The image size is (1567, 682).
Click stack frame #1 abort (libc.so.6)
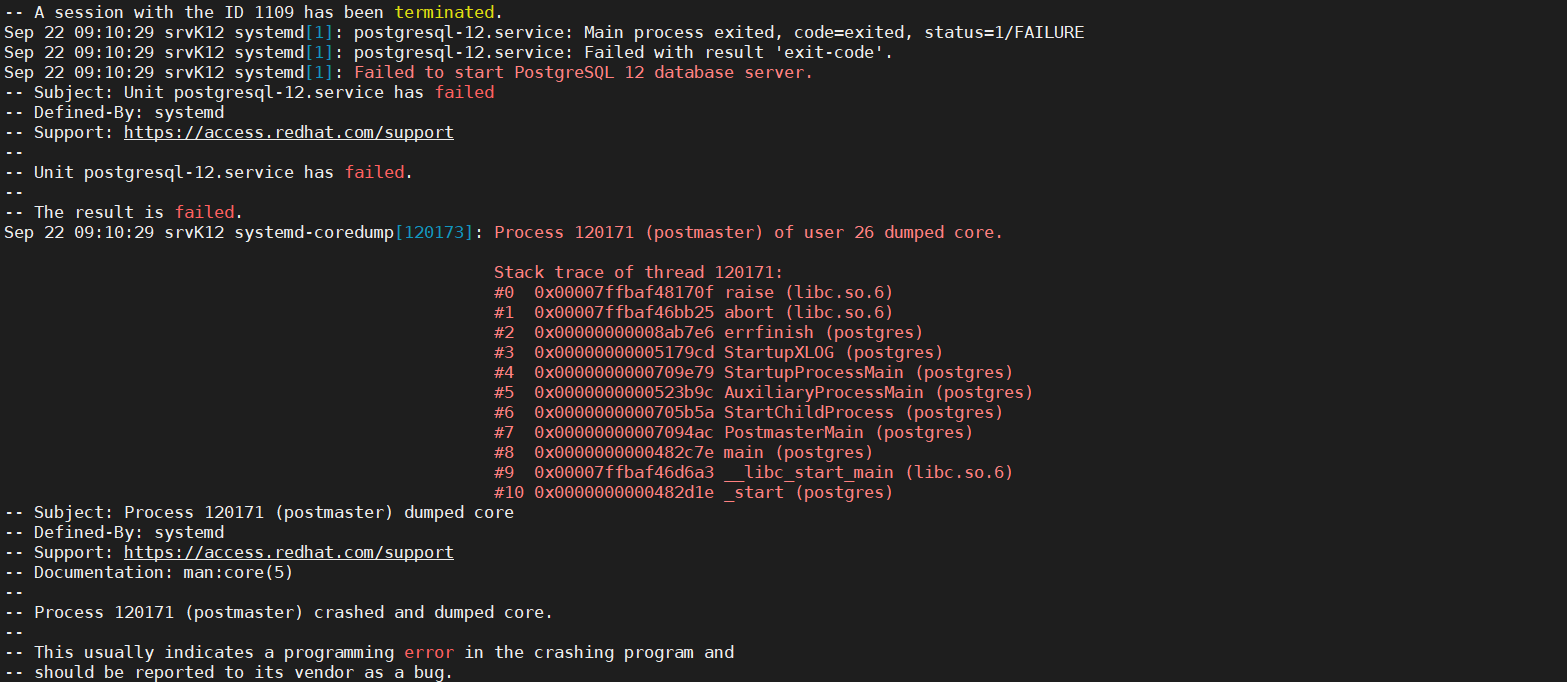[693, 312]
